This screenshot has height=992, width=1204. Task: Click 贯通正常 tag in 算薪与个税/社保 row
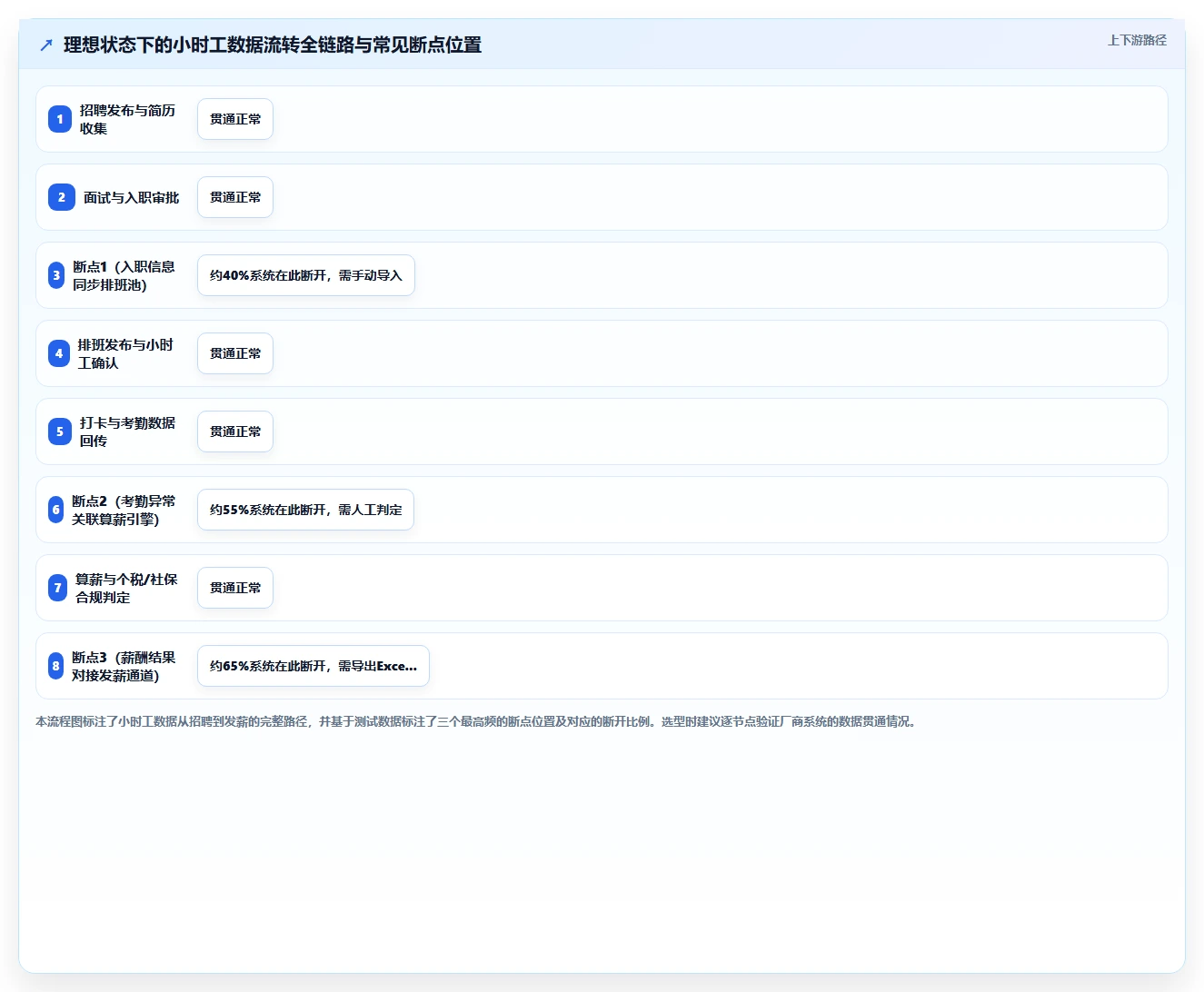235,588
